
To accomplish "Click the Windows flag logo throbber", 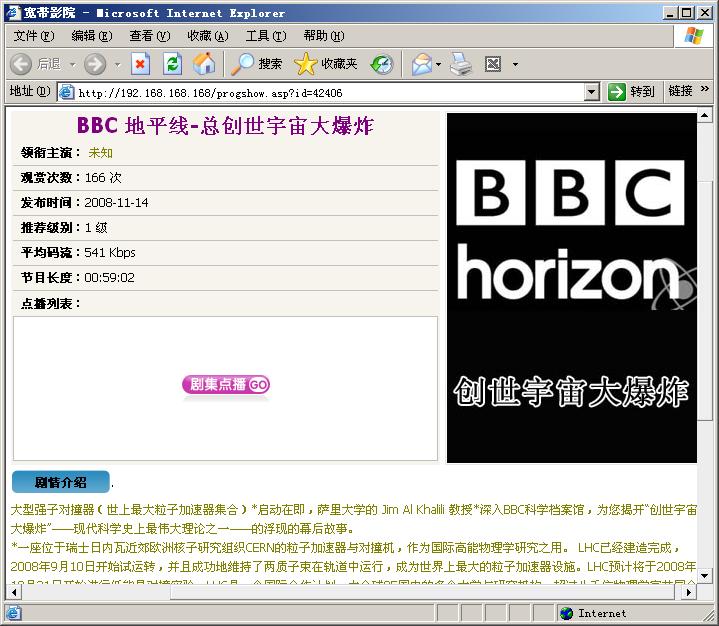I will click(693, 35).
